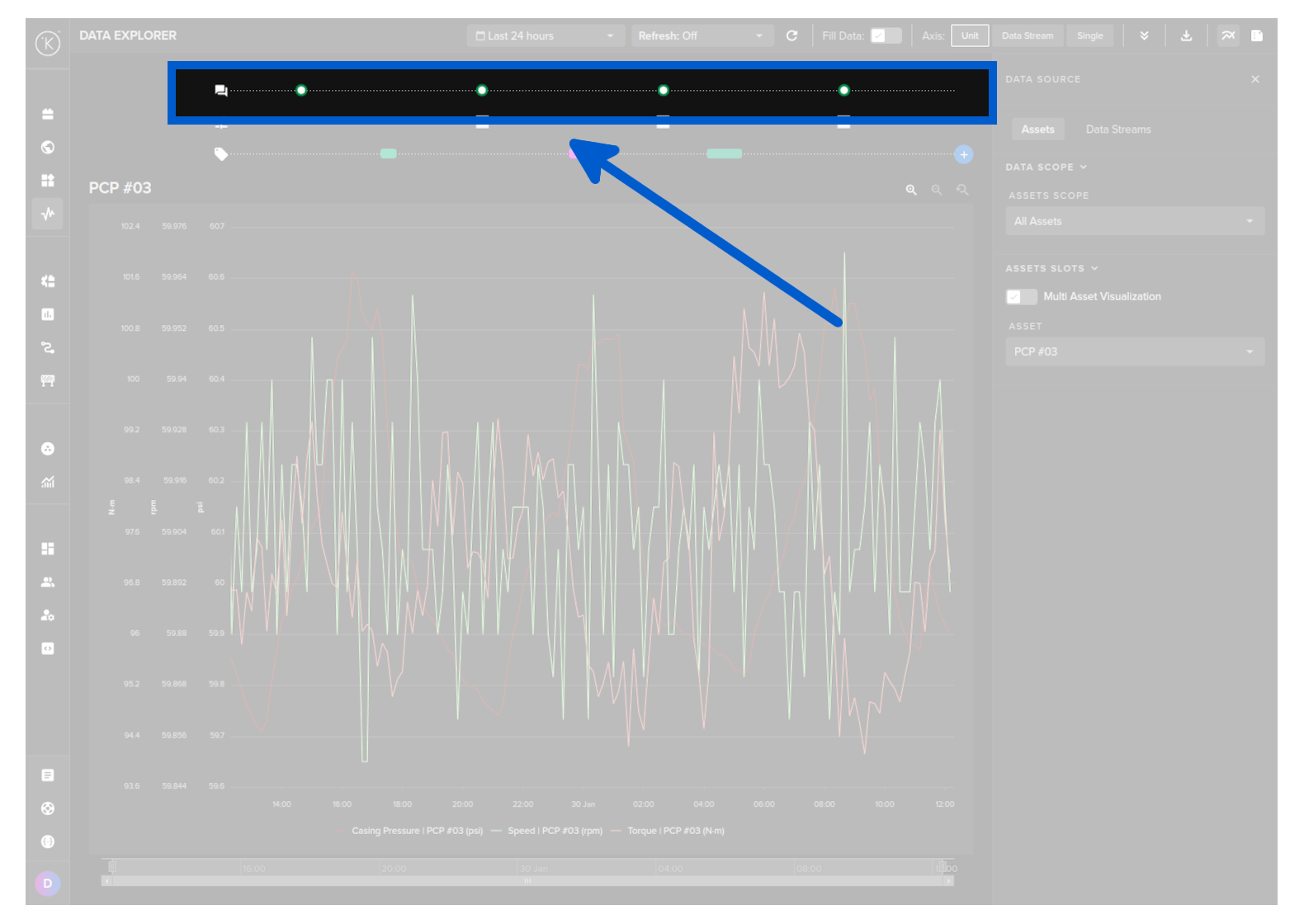Open the bar chart icon in sidebar
1304x924 pixels.
click(48, 314)
